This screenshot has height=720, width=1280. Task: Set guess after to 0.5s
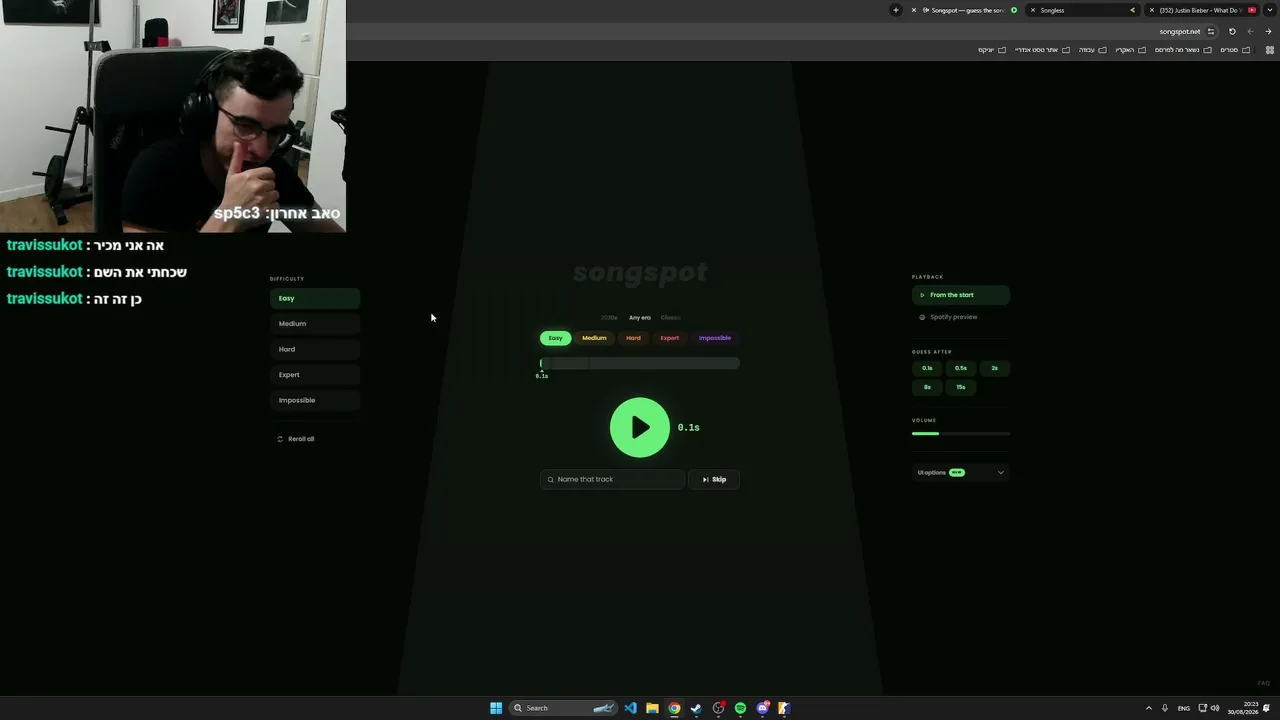coord(961,368)
